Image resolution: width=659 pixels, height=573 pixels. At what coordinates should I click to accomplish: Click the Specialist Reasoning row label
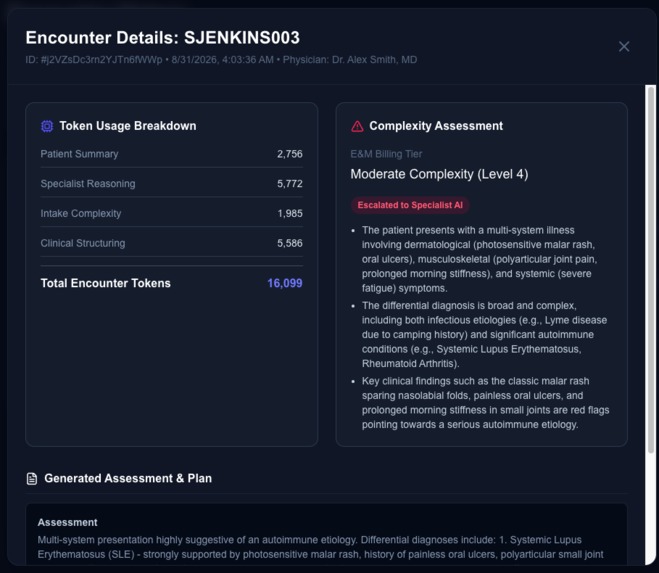(88, 183)
